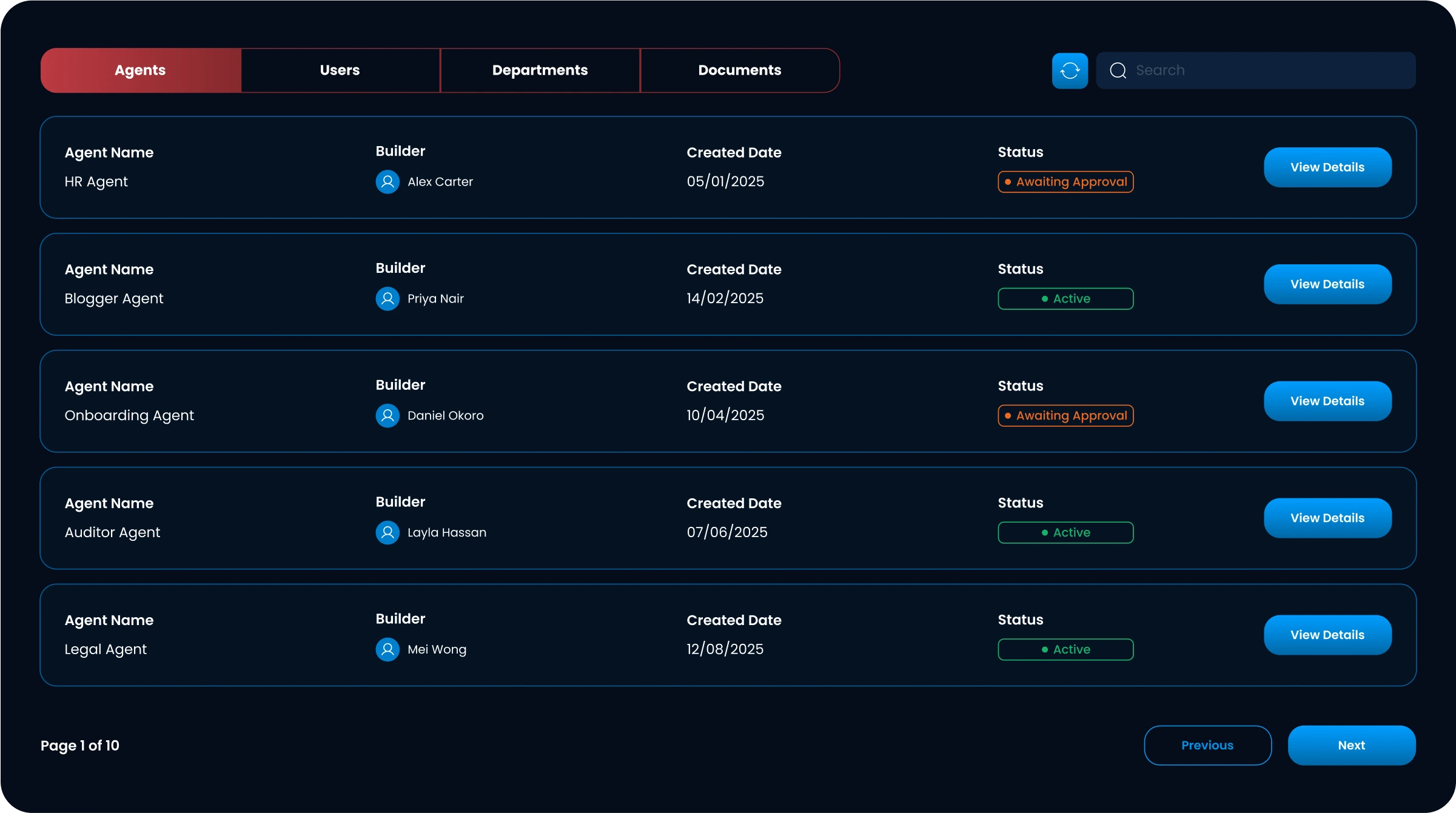Open View Details for Blogger Agent
The image size is (1456, 813).
(1327, 284)
